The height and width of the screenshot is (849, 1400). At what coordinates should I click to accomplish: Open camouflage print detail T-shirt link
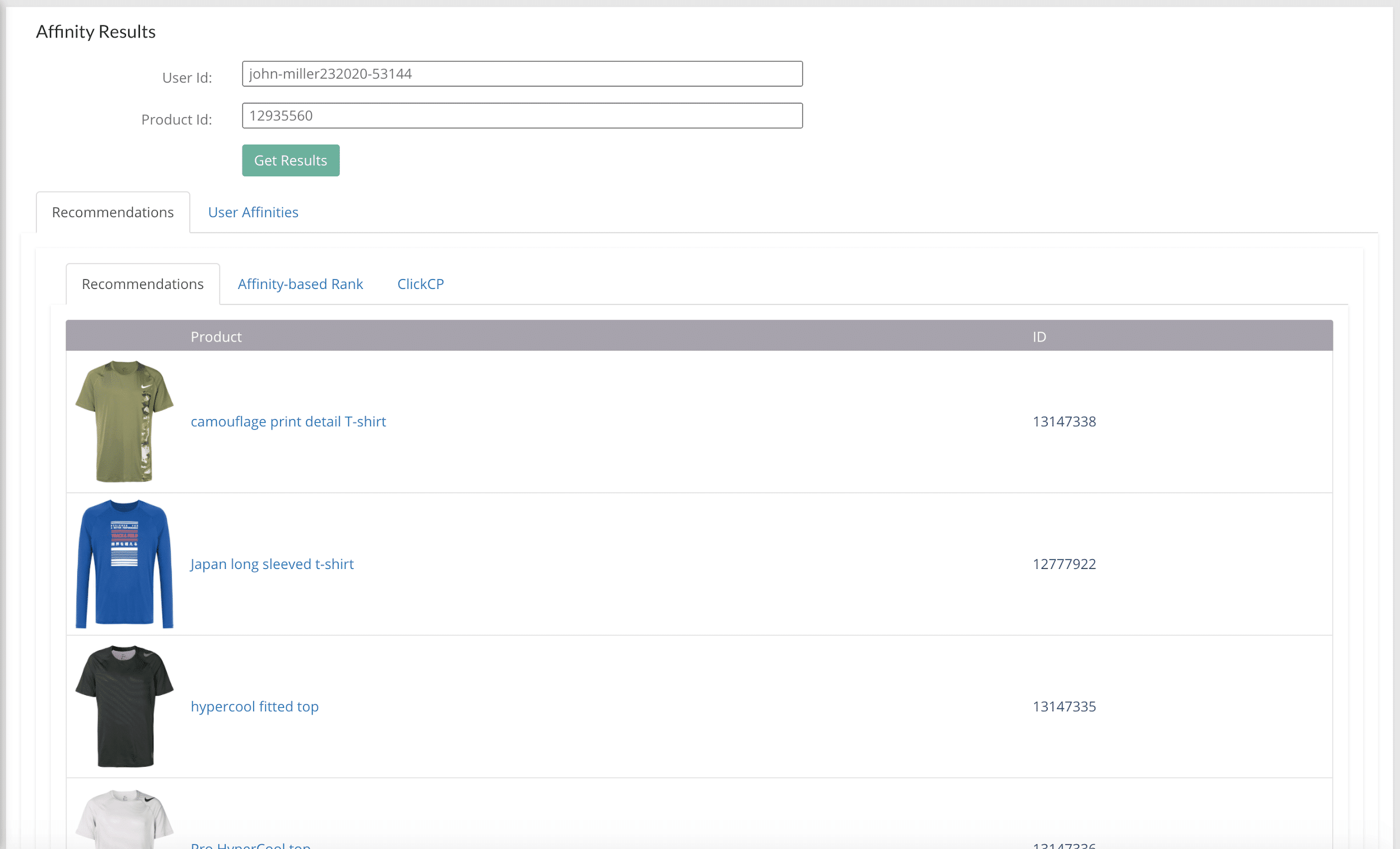(x=288, y=421)
